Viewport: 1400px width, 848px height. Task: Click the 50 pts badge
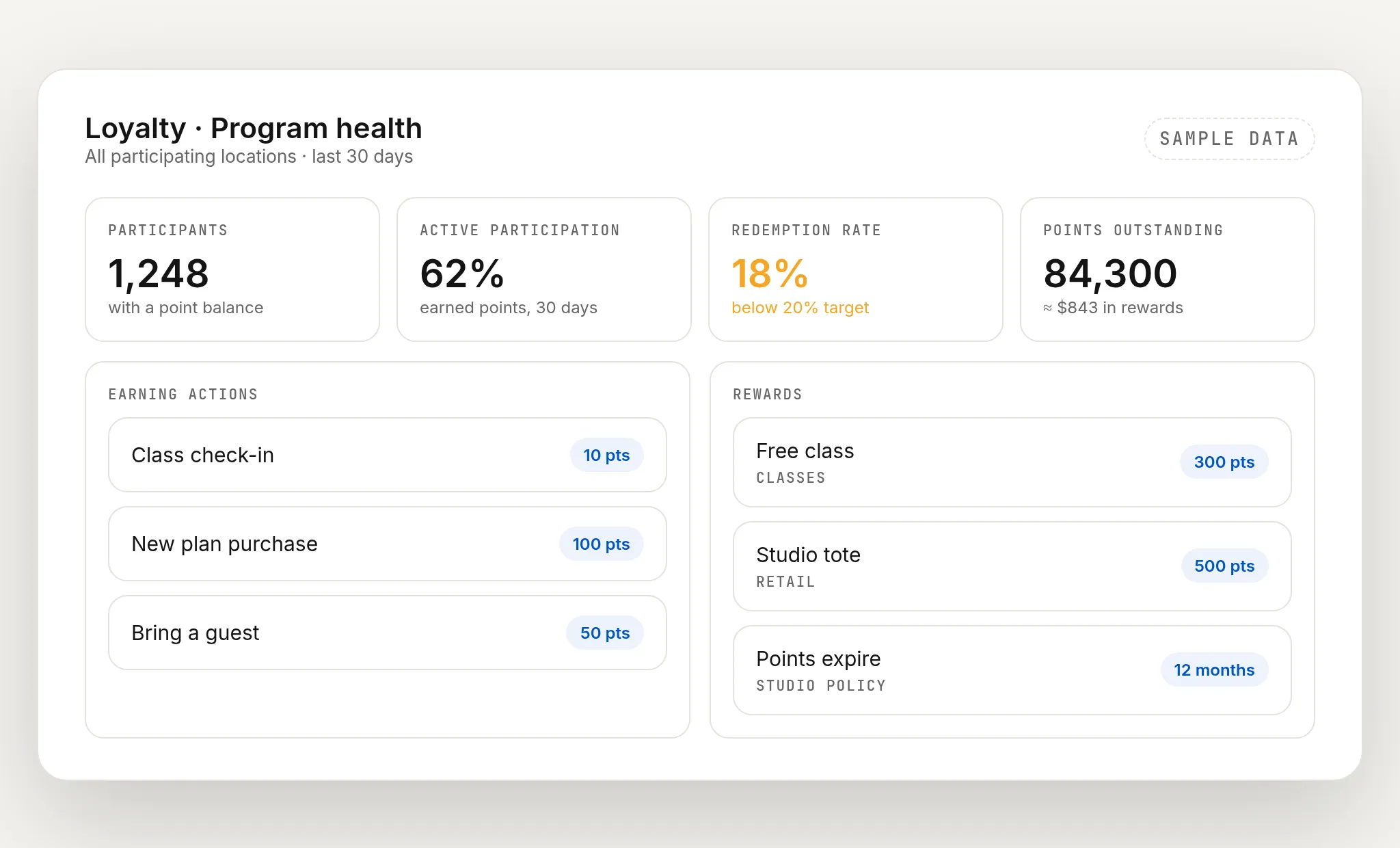coord(605,633)
